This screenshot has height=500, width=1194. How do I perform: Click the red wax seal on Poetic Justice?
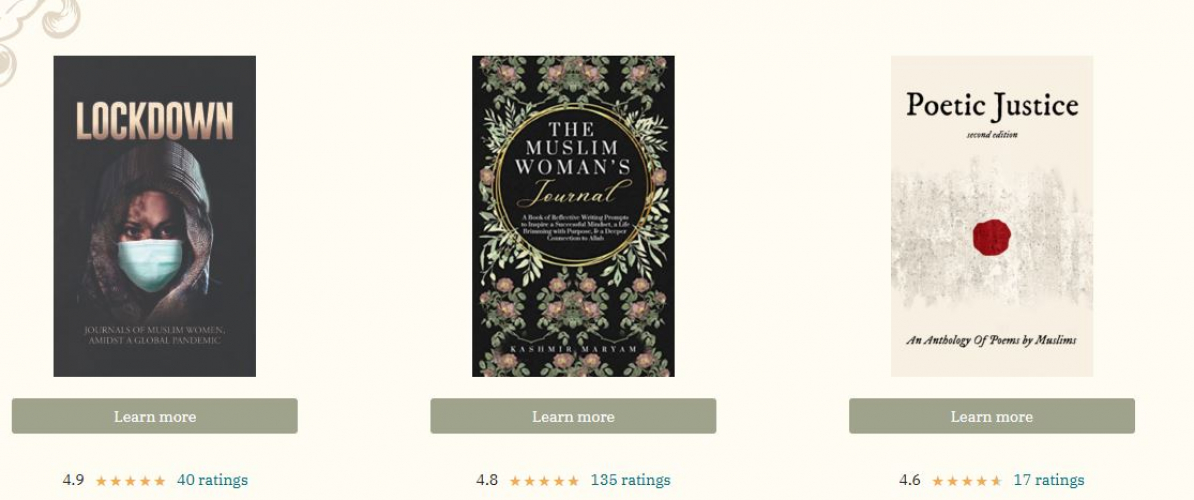pyautogui.click(x=991, y=237)
